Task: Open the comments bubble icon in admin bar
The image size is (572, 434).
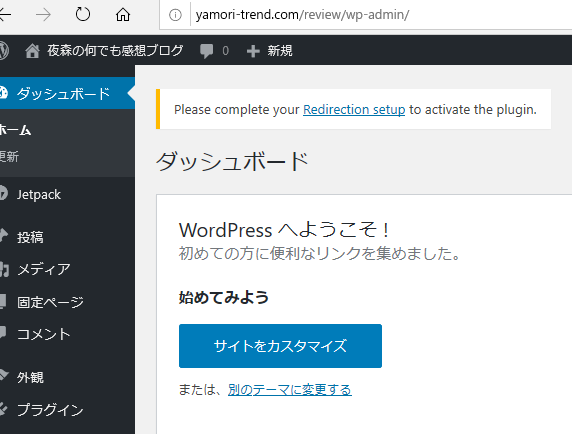Action: point(206,51)
